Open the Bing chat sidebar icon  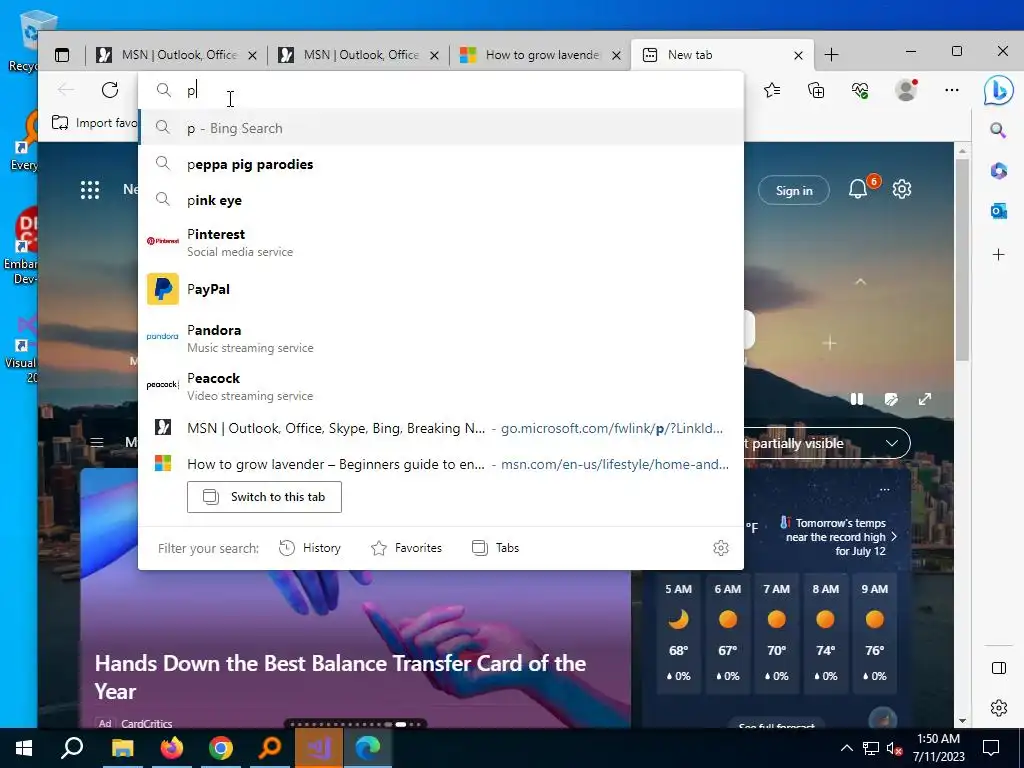click(999, 91)
